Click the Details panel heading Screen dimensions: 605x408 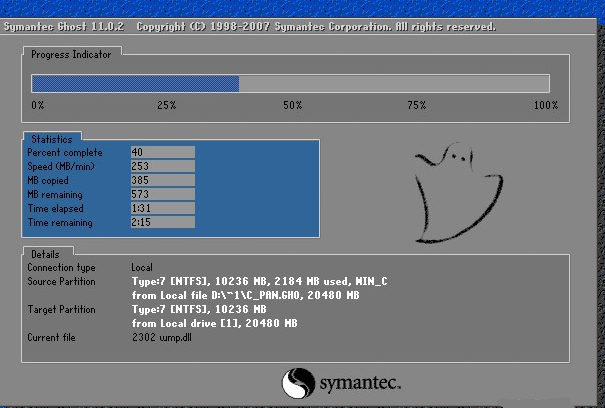[x=45, y=255]
